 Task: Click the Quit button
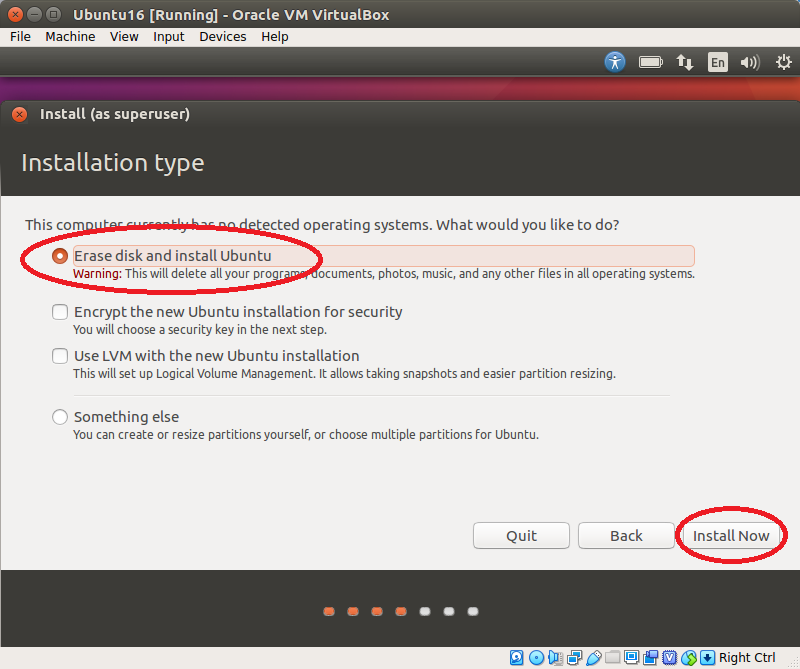pos(521,536)
